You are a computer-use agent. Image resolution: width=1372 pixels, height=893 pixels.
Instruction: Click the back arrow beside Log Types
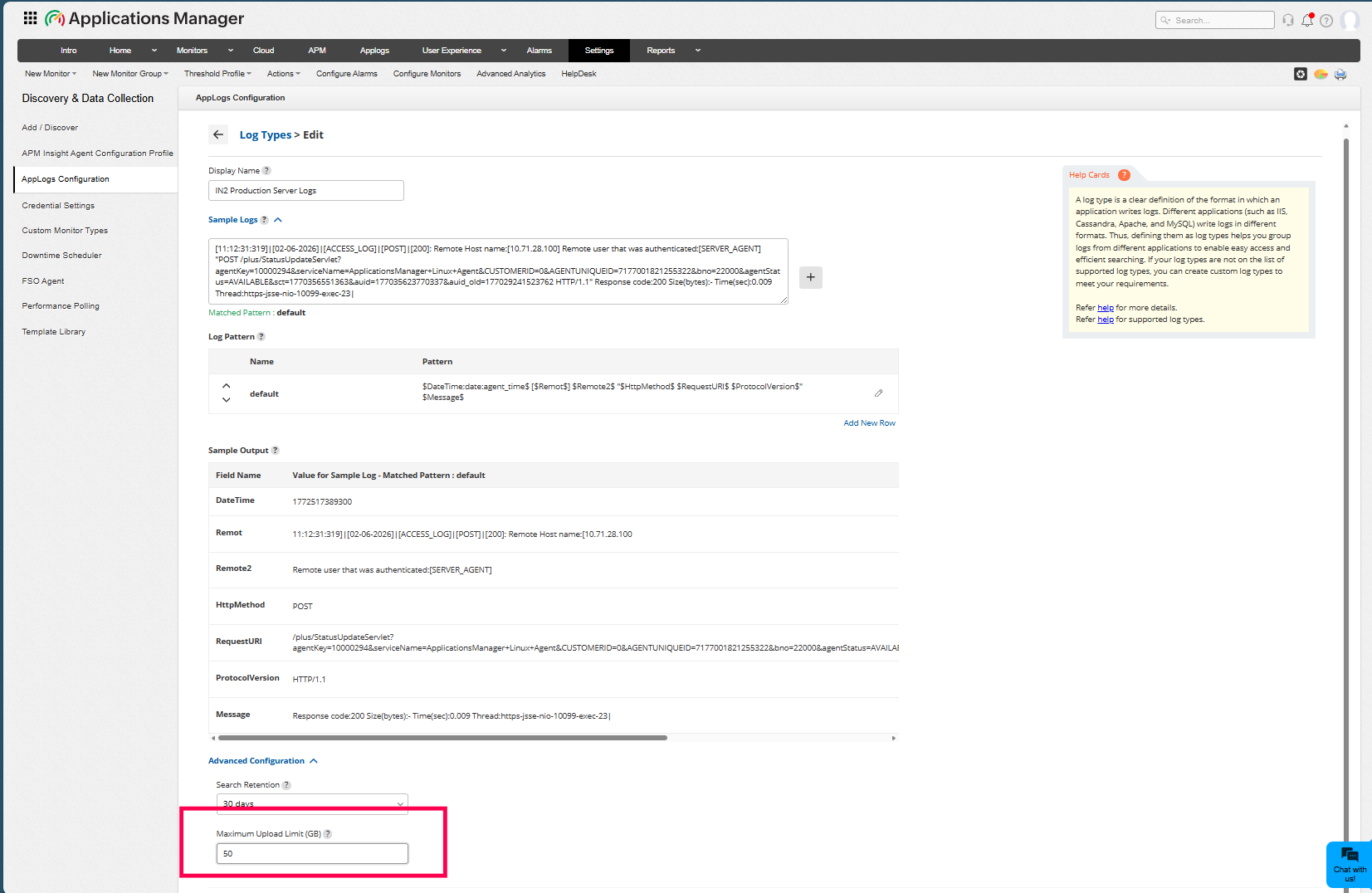coord(218,134)
